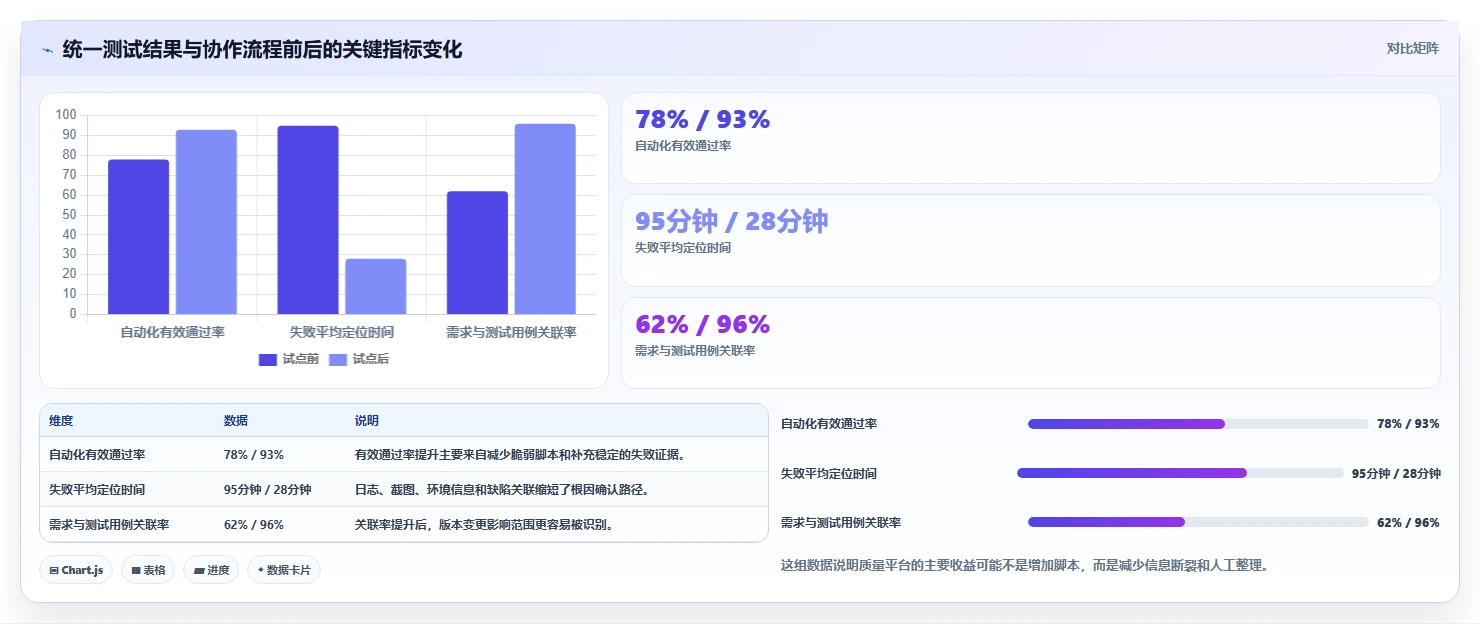Viewport: 1480px width, 624px height.
Task: Click the 需求与测试用例关联率 cell in the table
Action: pyautogui.click(x=109, y=524)
